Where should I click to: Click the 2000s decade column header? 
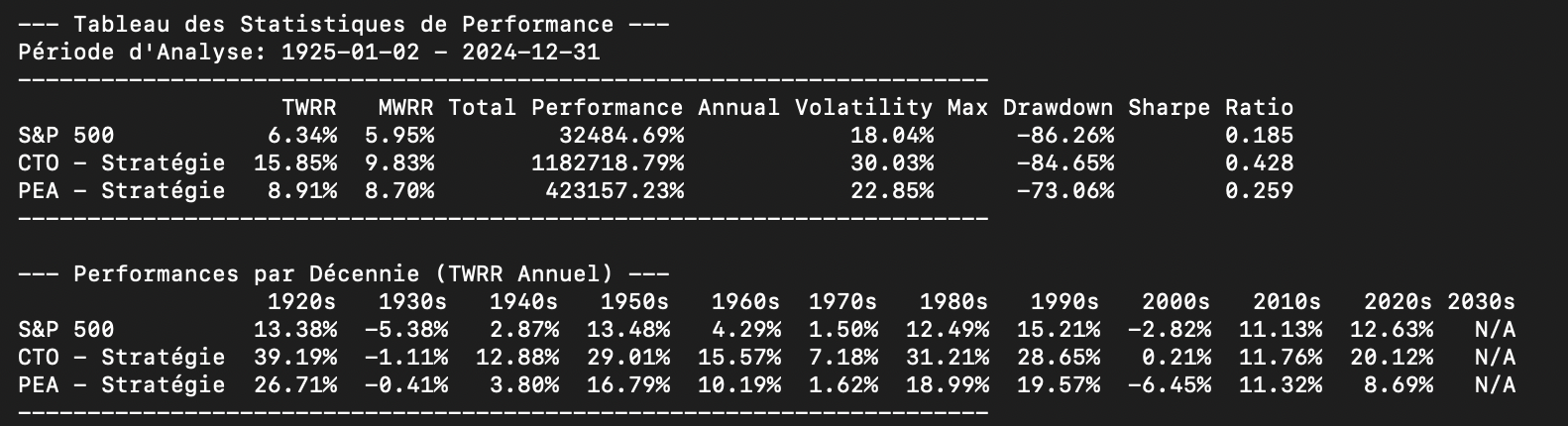(x=1176, y=302)
